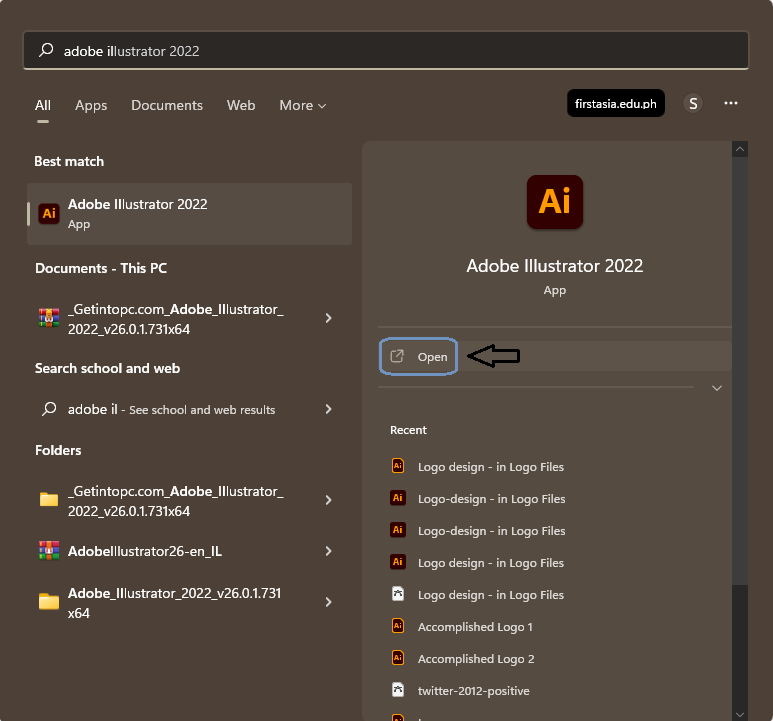The width and height of the screenshot is (773, 721).
Task: Click the open-external icon beside Open
Action: 397,356
